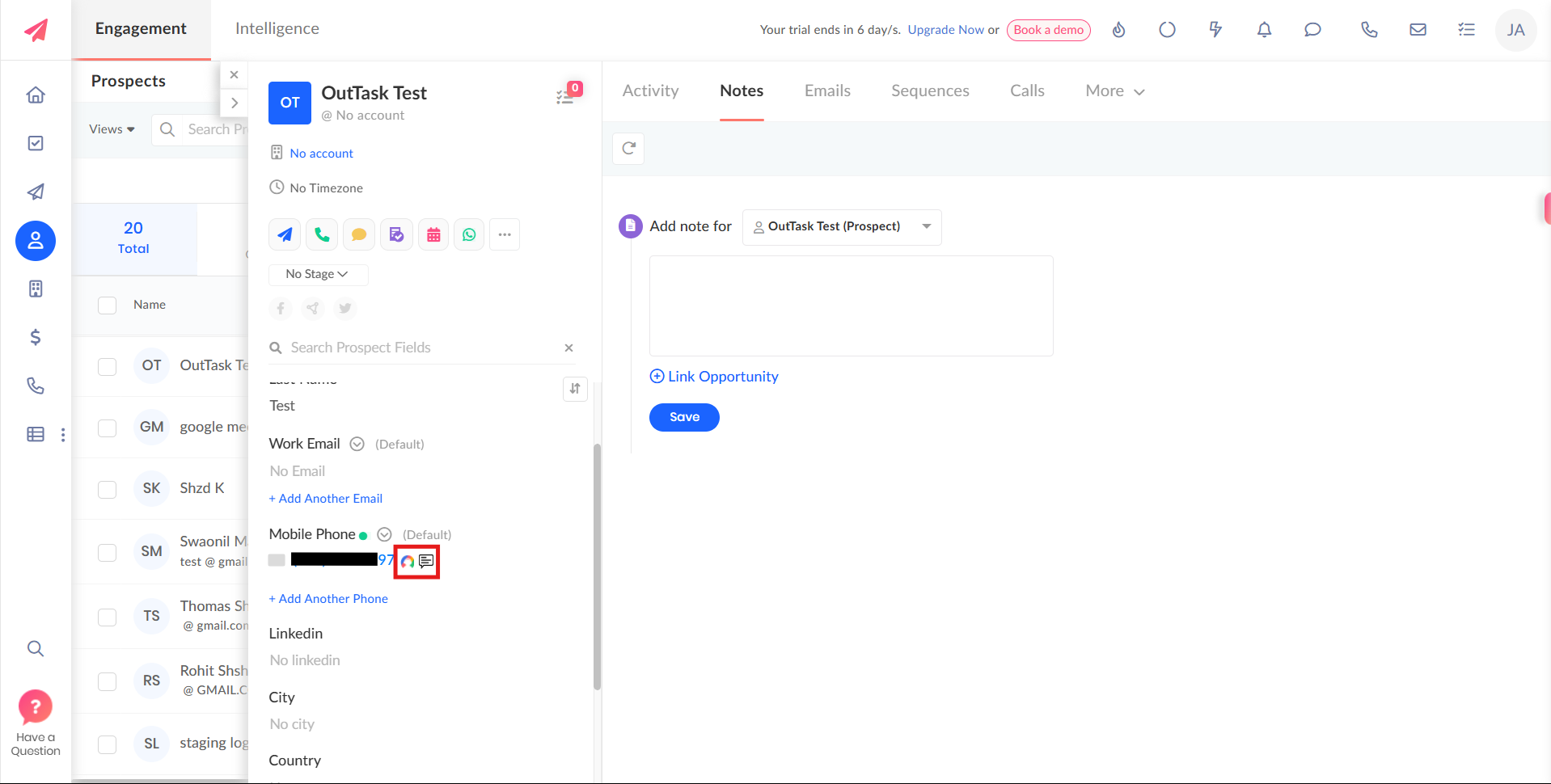Click the colorful dialer icon next to mobile number
Image resolution: width=1551 pixels, height=784 pixels.
click(x=408, y=561)
